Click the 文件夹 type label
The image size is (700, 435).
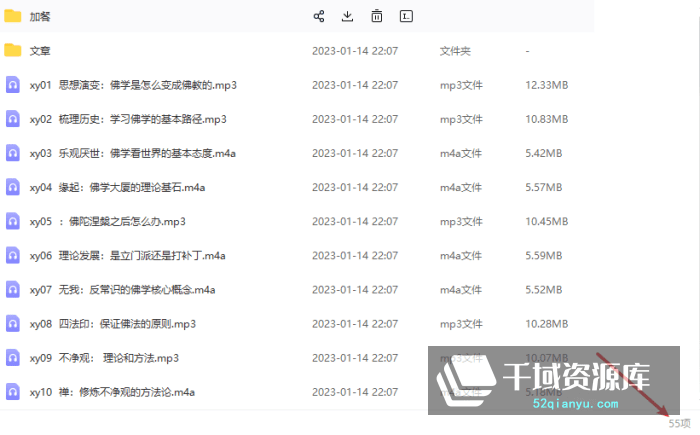click(455, 51)
